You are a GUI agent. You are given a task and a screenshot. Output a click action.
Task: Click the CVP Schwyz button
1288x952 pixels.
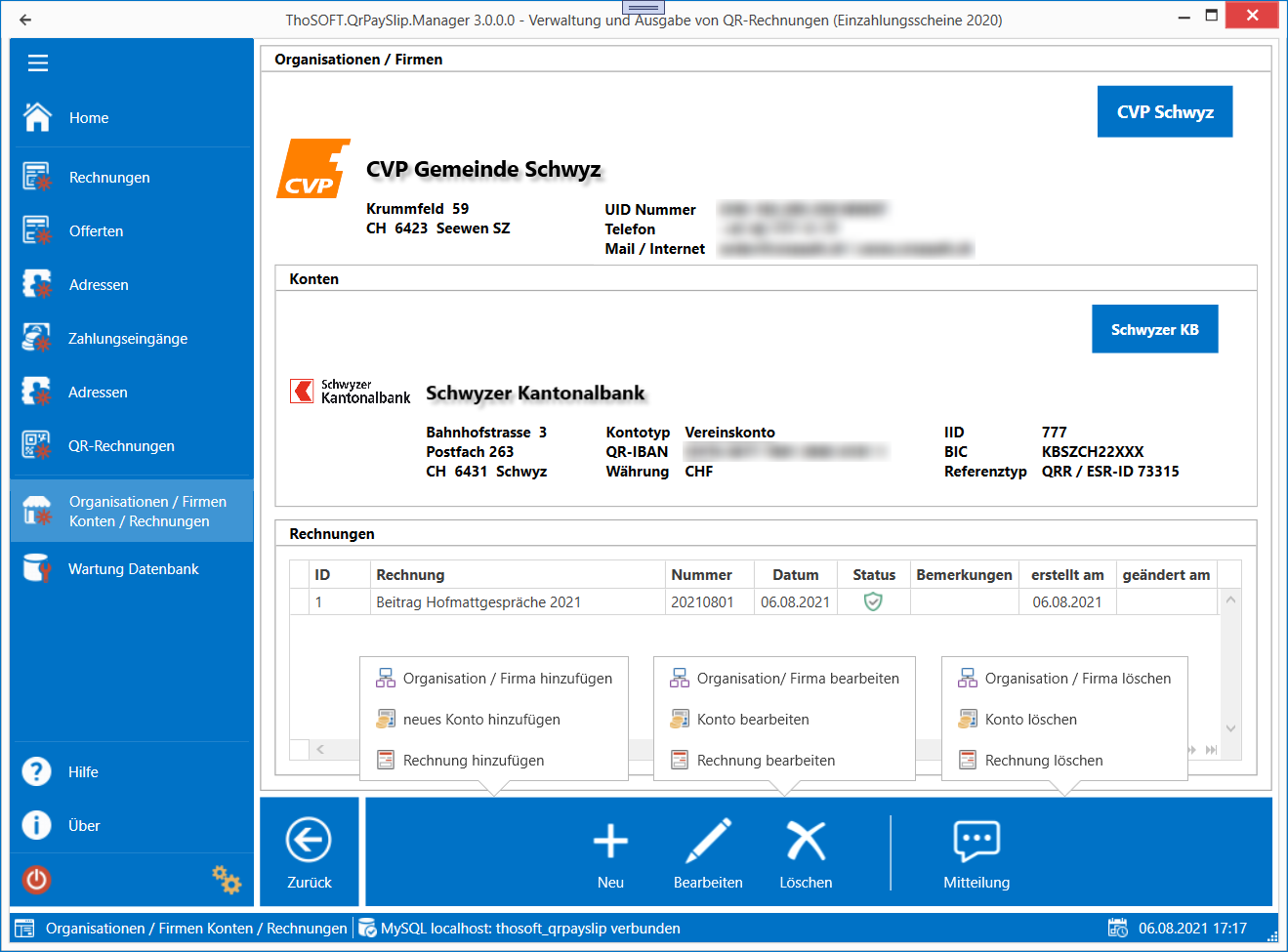point(1165,111)
